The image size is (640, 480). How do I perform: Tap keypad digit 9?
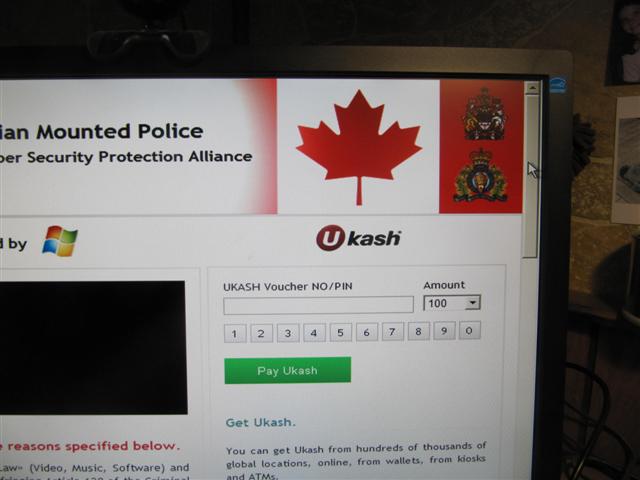point(444,331)
